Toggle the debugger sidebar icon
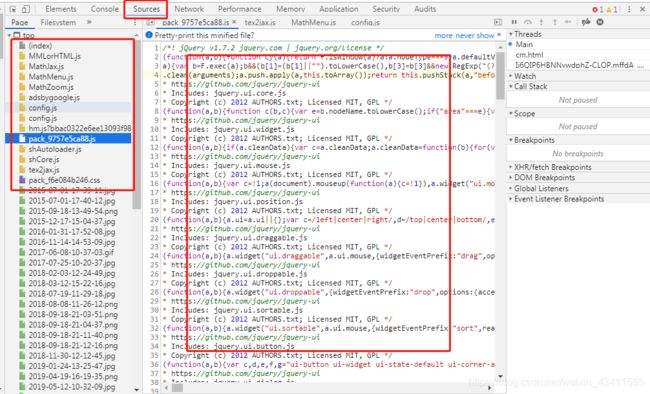Viewport: 650px width, 394px height. (x=498, y=22)
